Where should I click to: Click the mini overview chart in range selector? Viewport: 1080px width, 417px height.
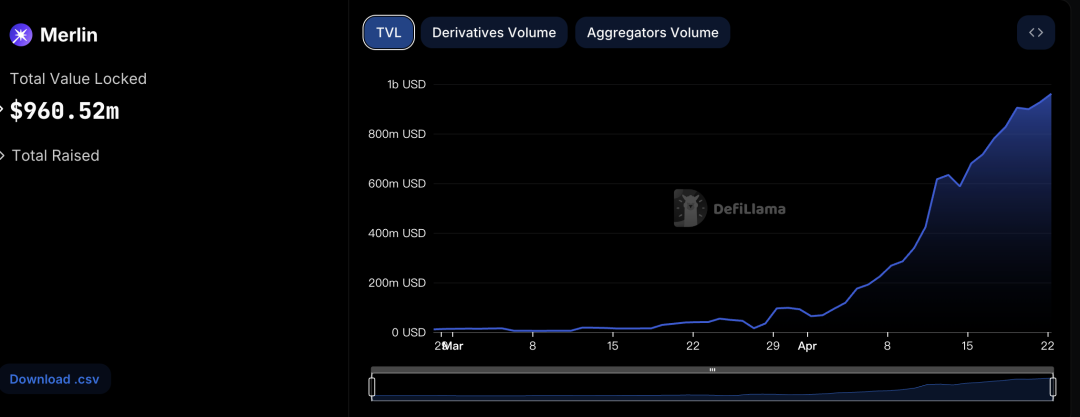click(712, 387)
